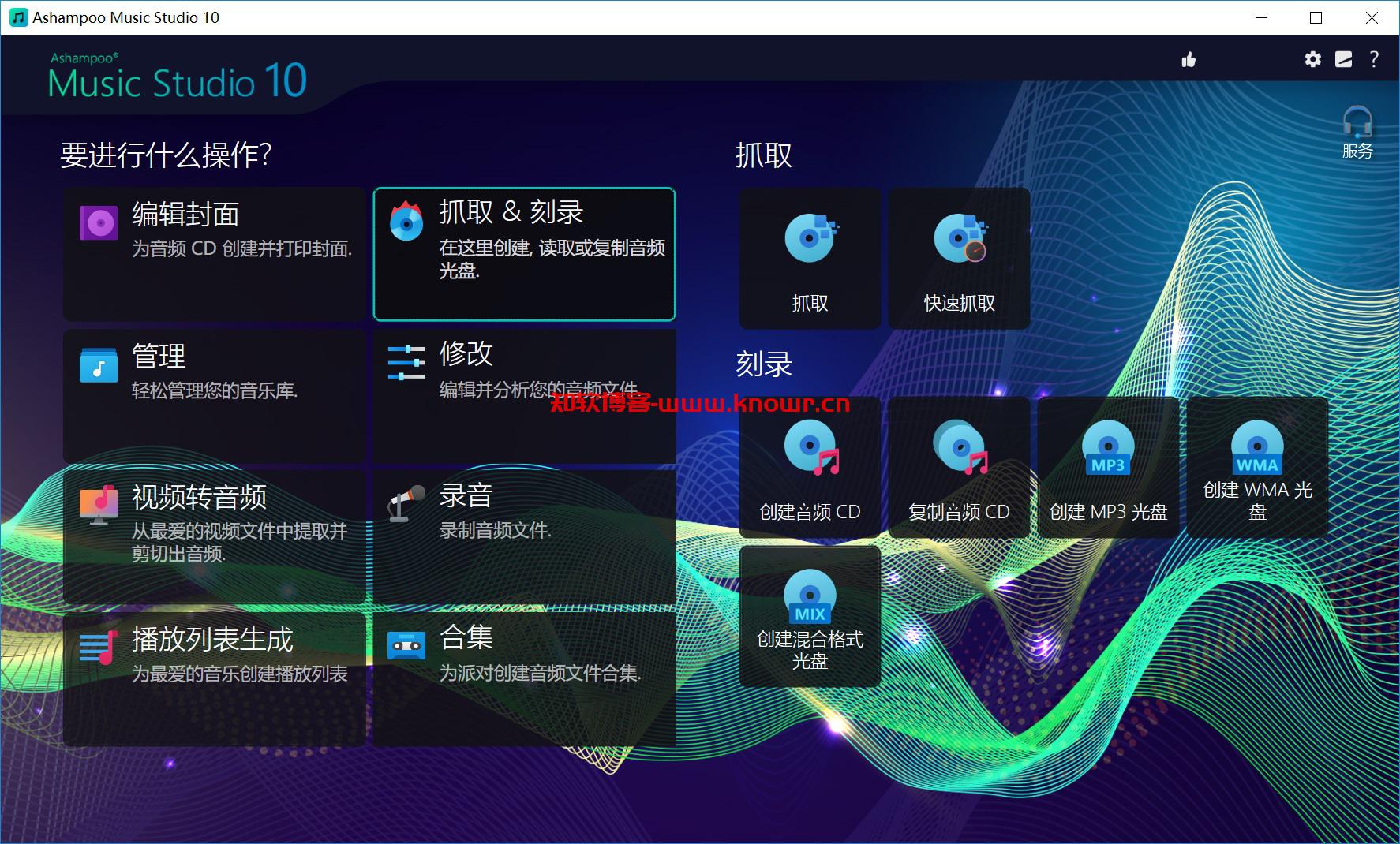Select the 播放列表生成 heading
The height and width of the screenshot is (844, 1400).
[x=212, y=639]
